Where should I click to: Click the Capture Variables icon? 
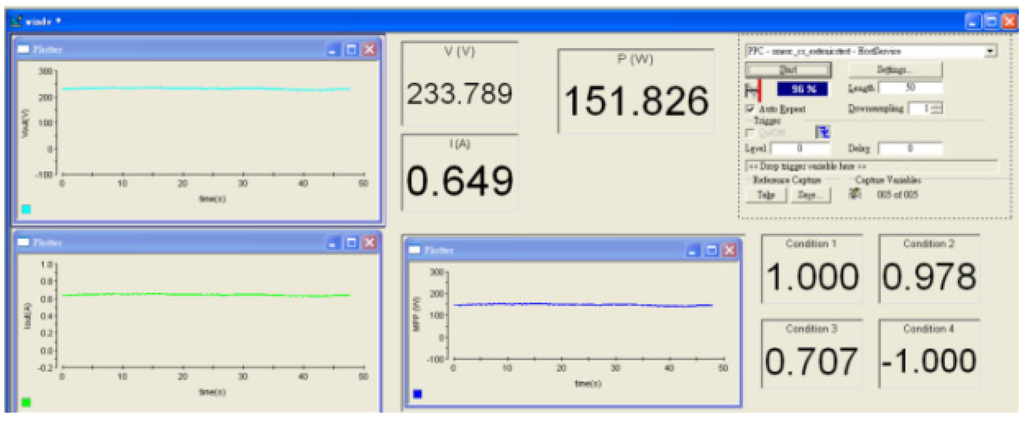pos(854,194)
